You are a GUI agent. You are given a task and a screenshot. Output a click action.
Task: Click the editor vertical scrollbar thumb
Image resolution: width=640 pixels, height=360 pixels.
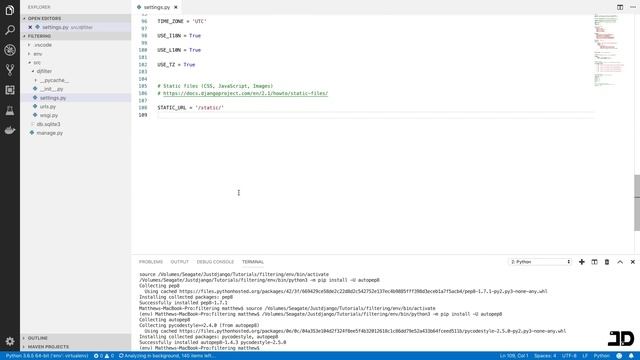click(x=637, y=203)
